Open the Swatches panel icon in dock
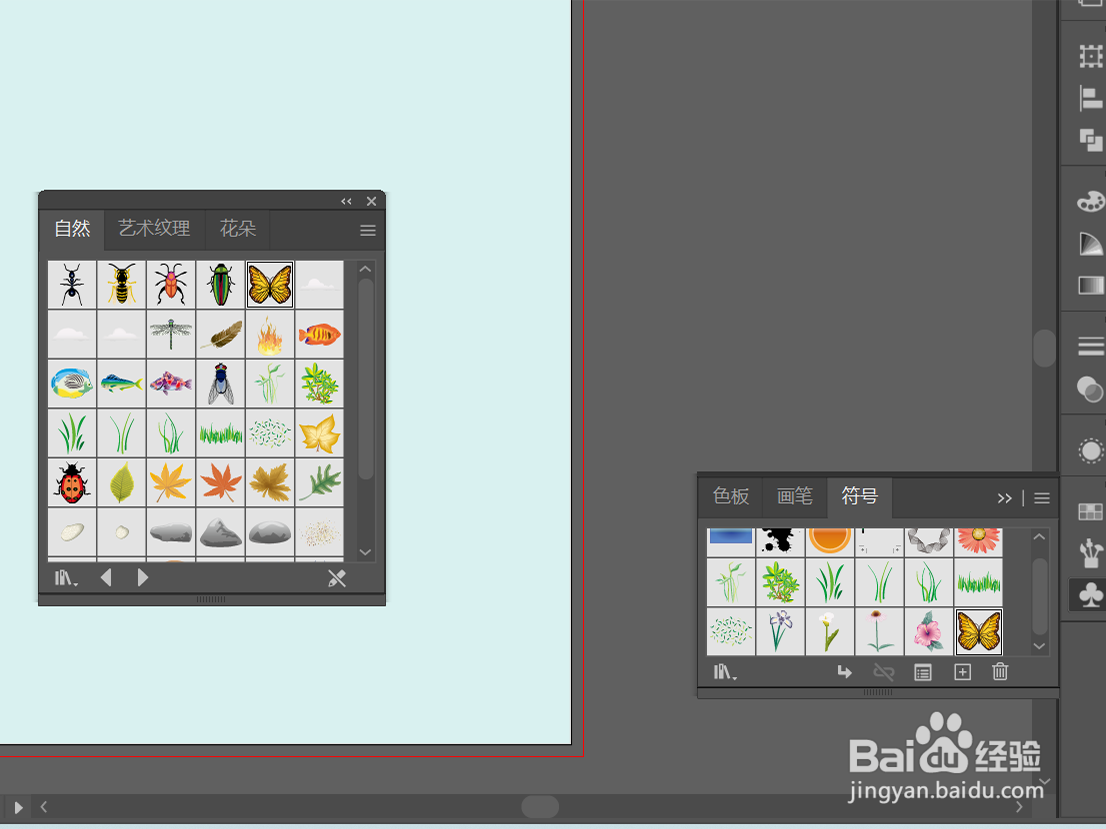 [x=1090, y=512]
